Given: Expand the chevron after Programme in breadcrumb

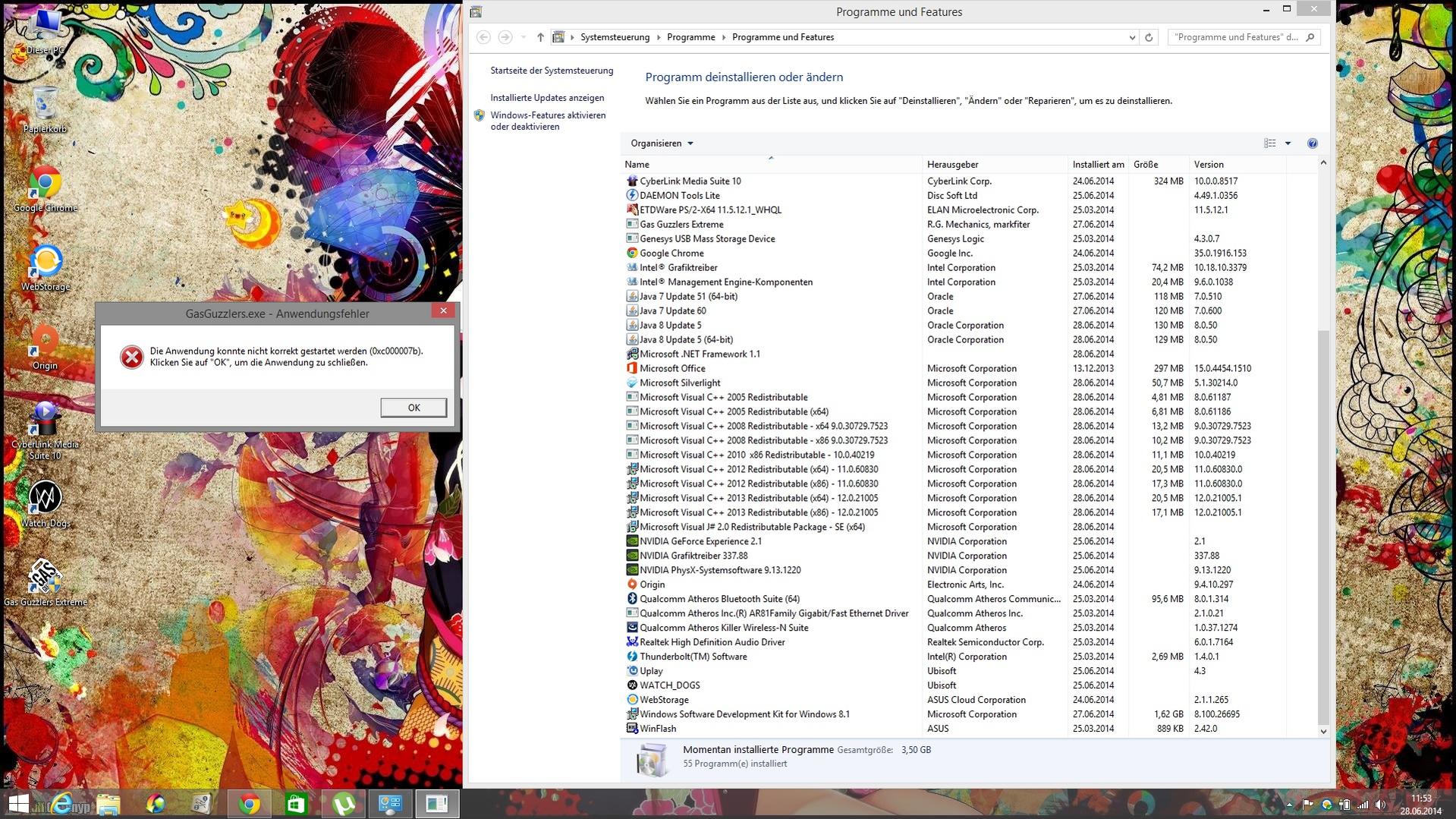Looking at the screenshot, I should coord(724,37).
